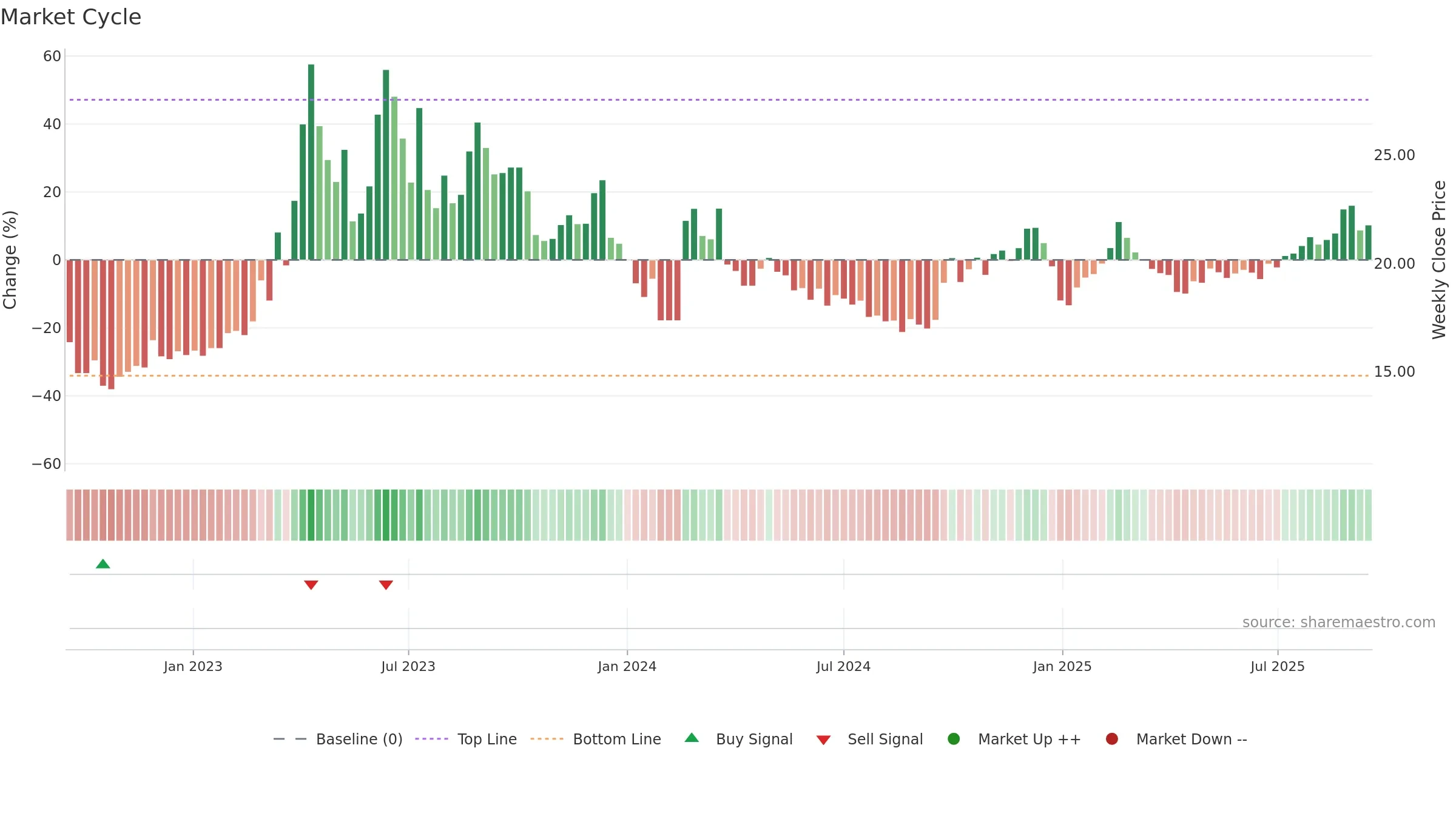
Task: Click the gray dashed baseline sample in legend
Action: tap(289, 739)
